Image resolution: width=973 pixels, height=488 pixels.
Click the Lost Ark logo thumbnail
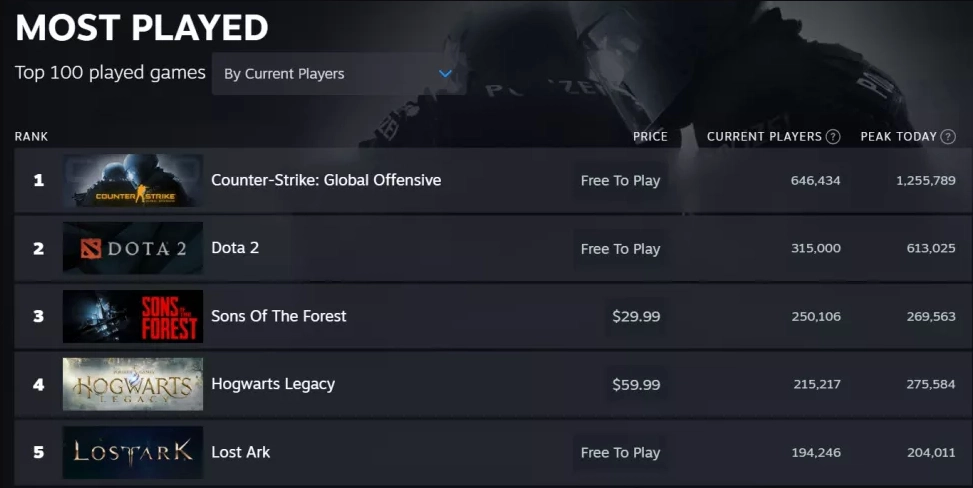point(133,452)
